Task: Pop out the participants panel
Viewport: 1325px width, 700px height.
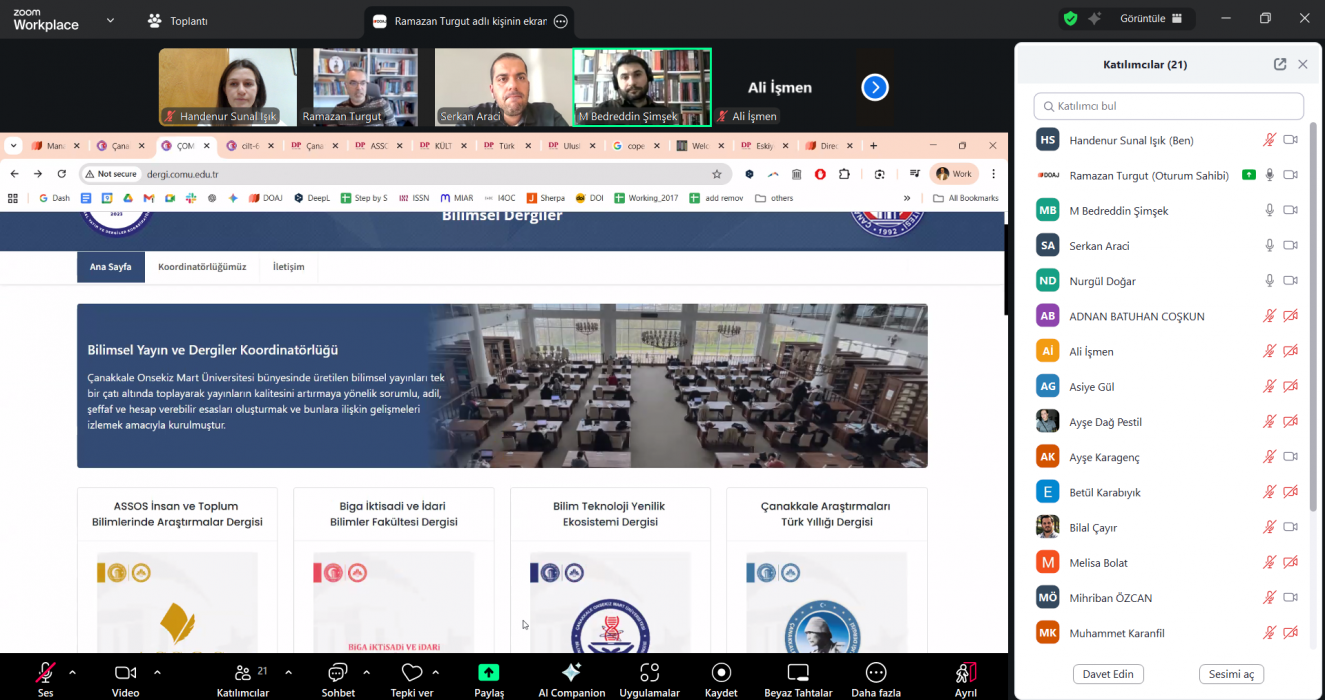Action: pyautogui.click(x=1280, y=64)
